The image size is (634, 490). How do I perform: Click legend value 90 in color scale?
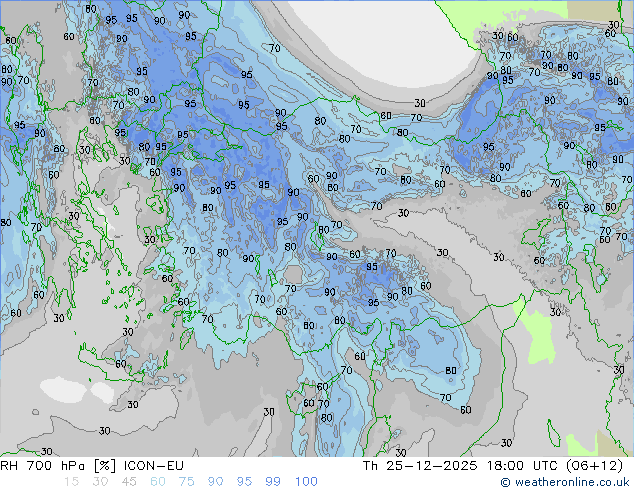pos(215,482)
